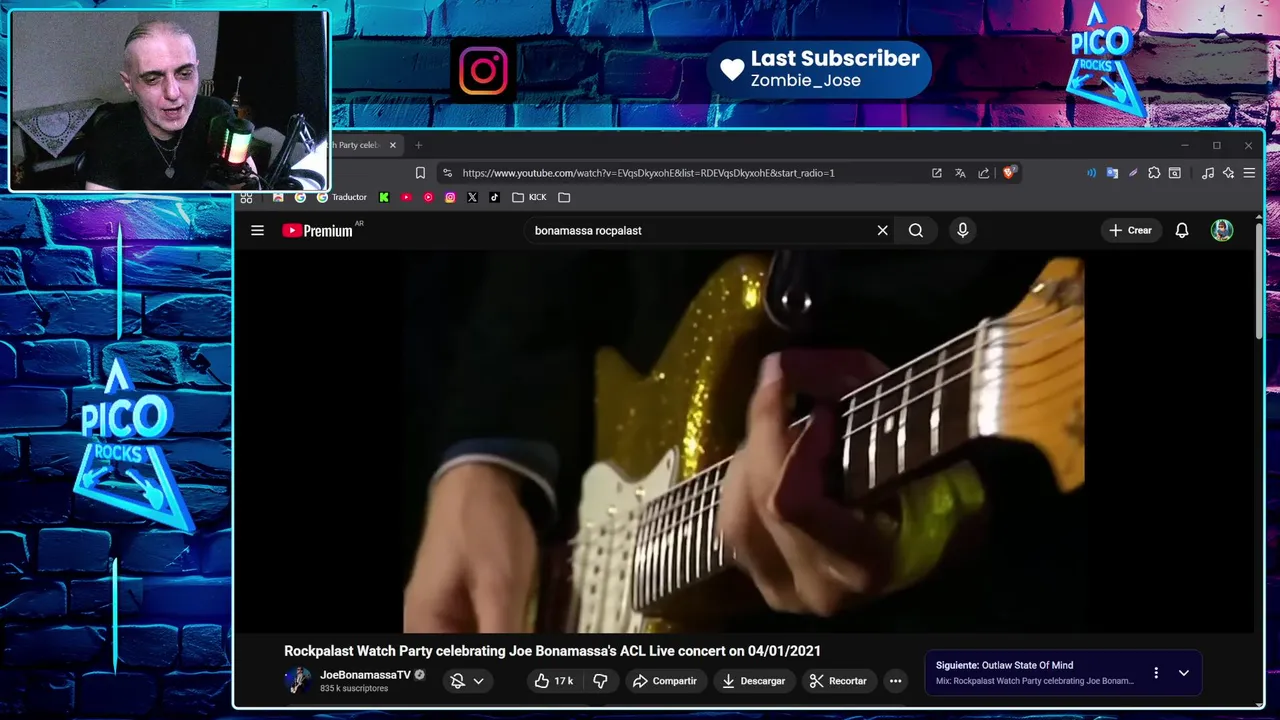Open the Instagram icon in stream overlay

click(x=483, y=70)
